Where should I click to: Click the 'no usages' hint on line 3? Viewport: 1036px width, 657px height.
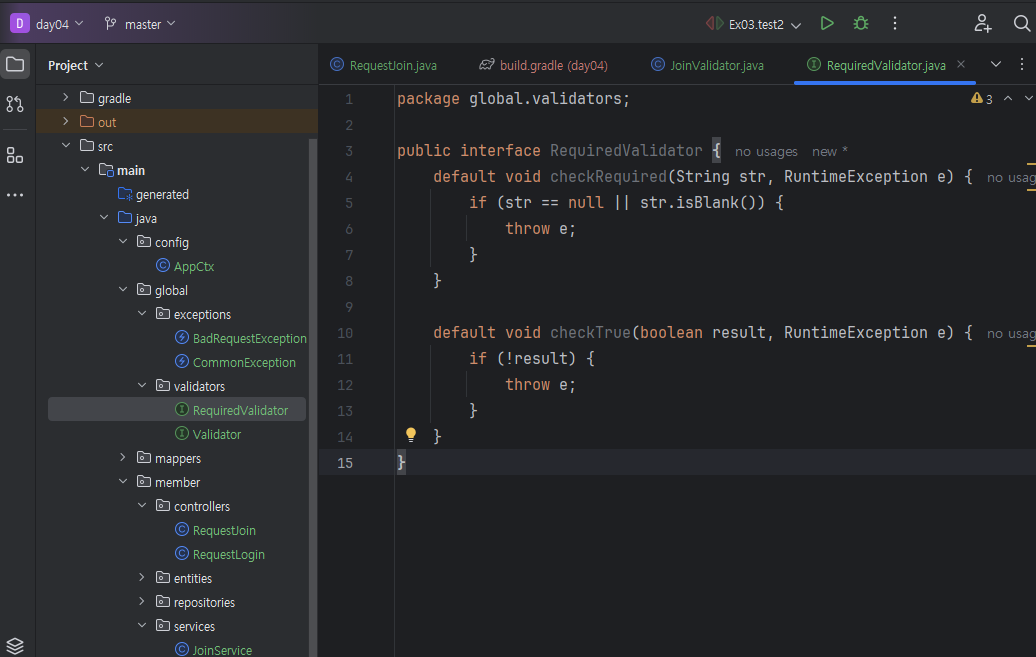766,151
